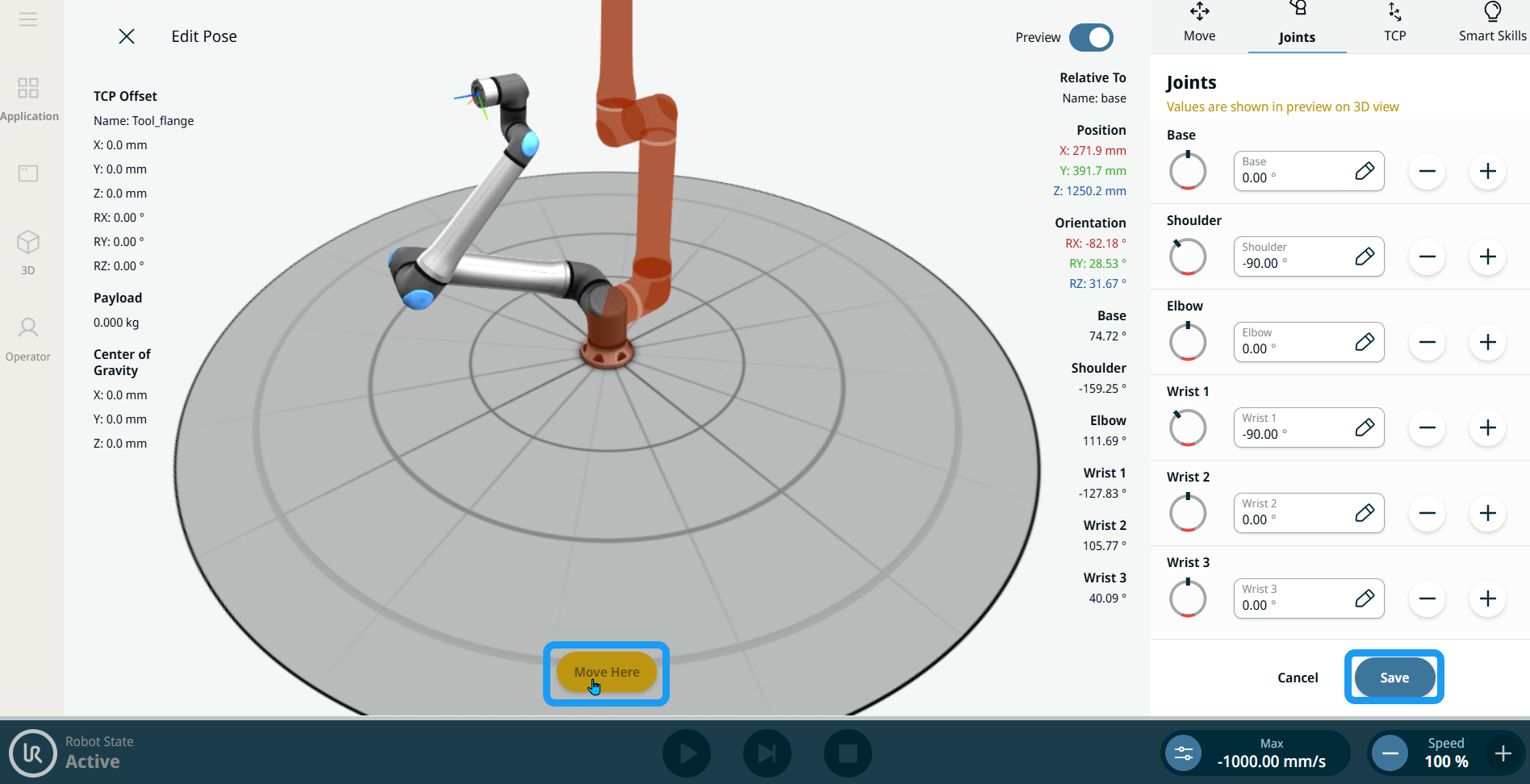
Task: Open the max speed sliders settings icon
Action: pos(1183,753)
